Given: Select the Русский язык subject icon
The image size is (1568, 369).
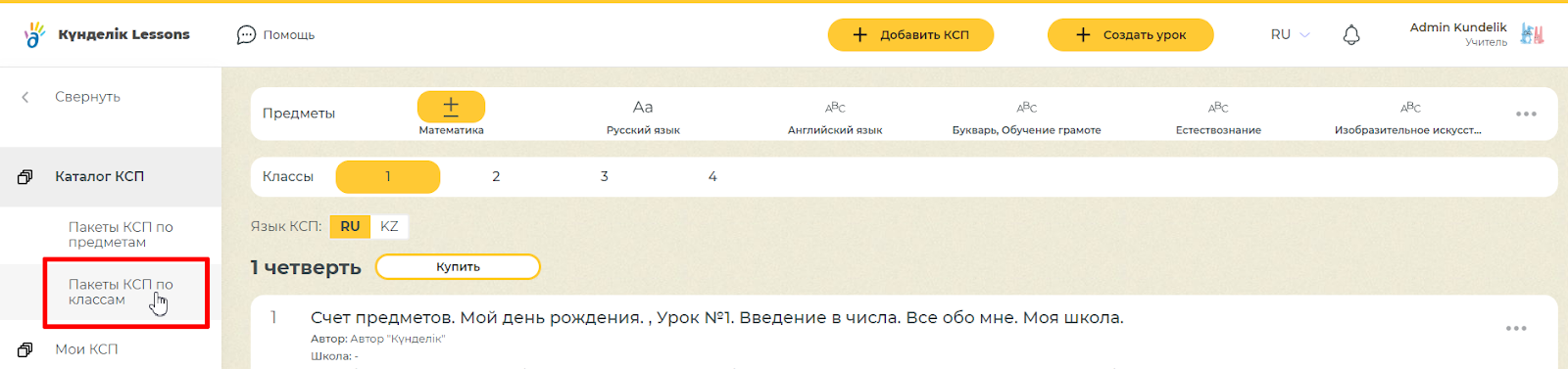Looking at the screenshot, I should click(643, 107).
